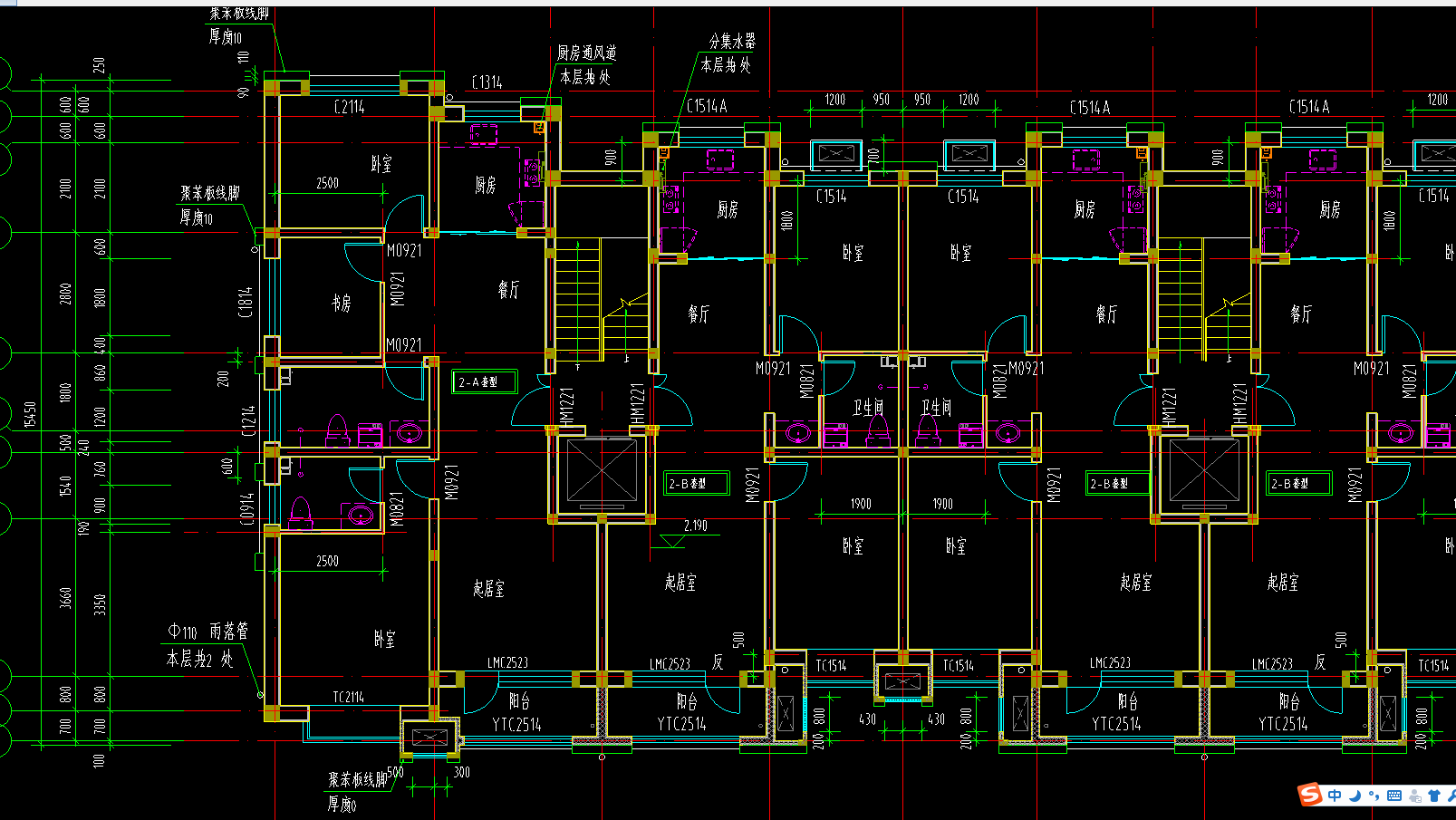The width and height of the screenshot is (1456, 820).
Task: Click the 分集水器 annotation text
Action: (732, 41)
